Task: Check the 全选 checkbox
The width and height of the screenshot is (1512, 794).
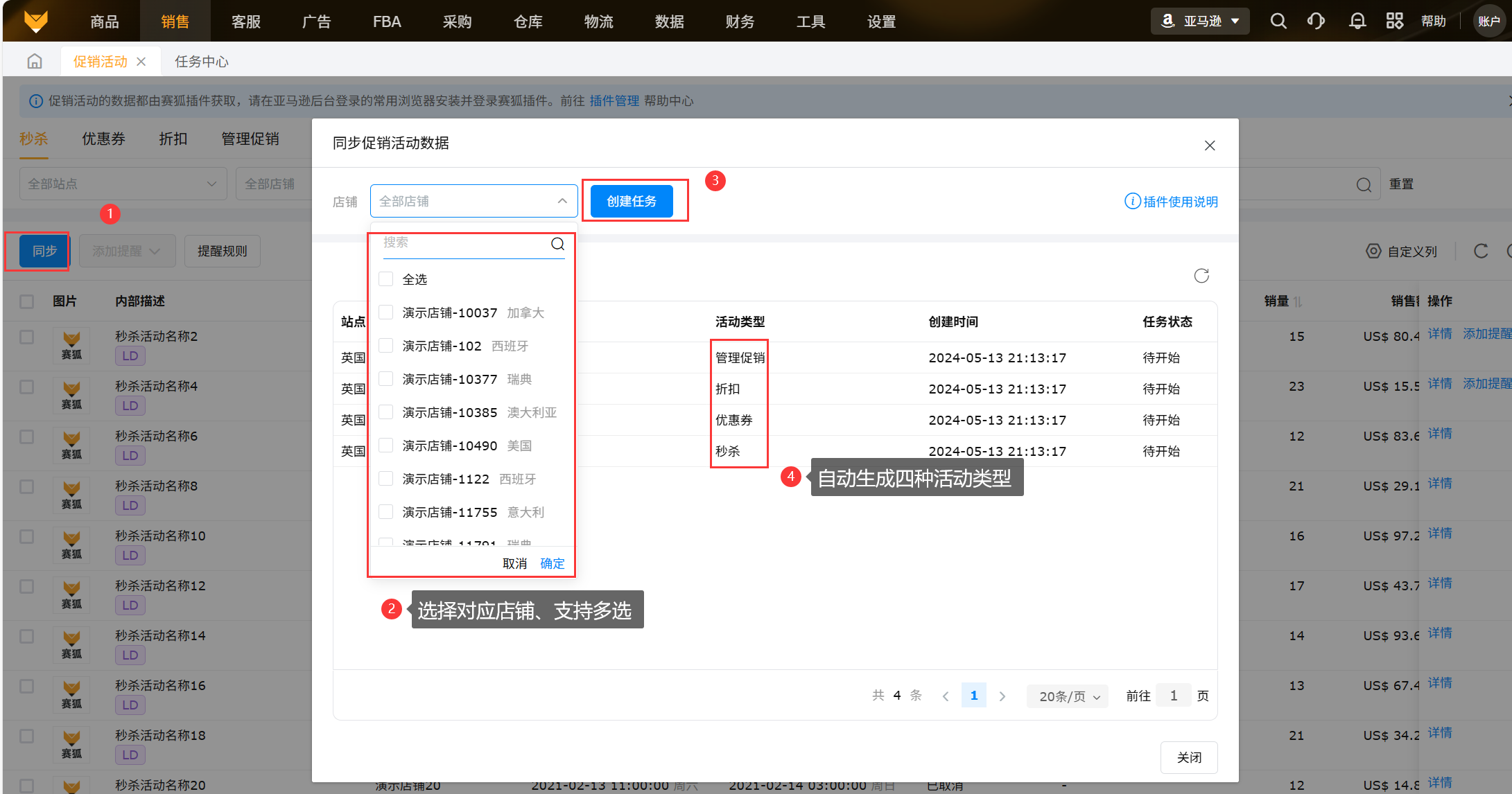Action: tap(386, 279)
